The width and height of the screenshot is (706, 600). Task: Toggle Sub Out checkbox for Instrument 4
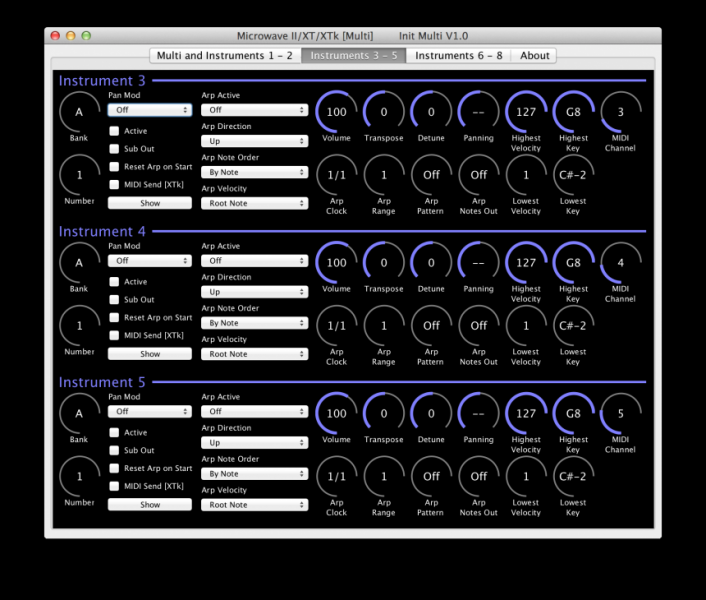115,299
